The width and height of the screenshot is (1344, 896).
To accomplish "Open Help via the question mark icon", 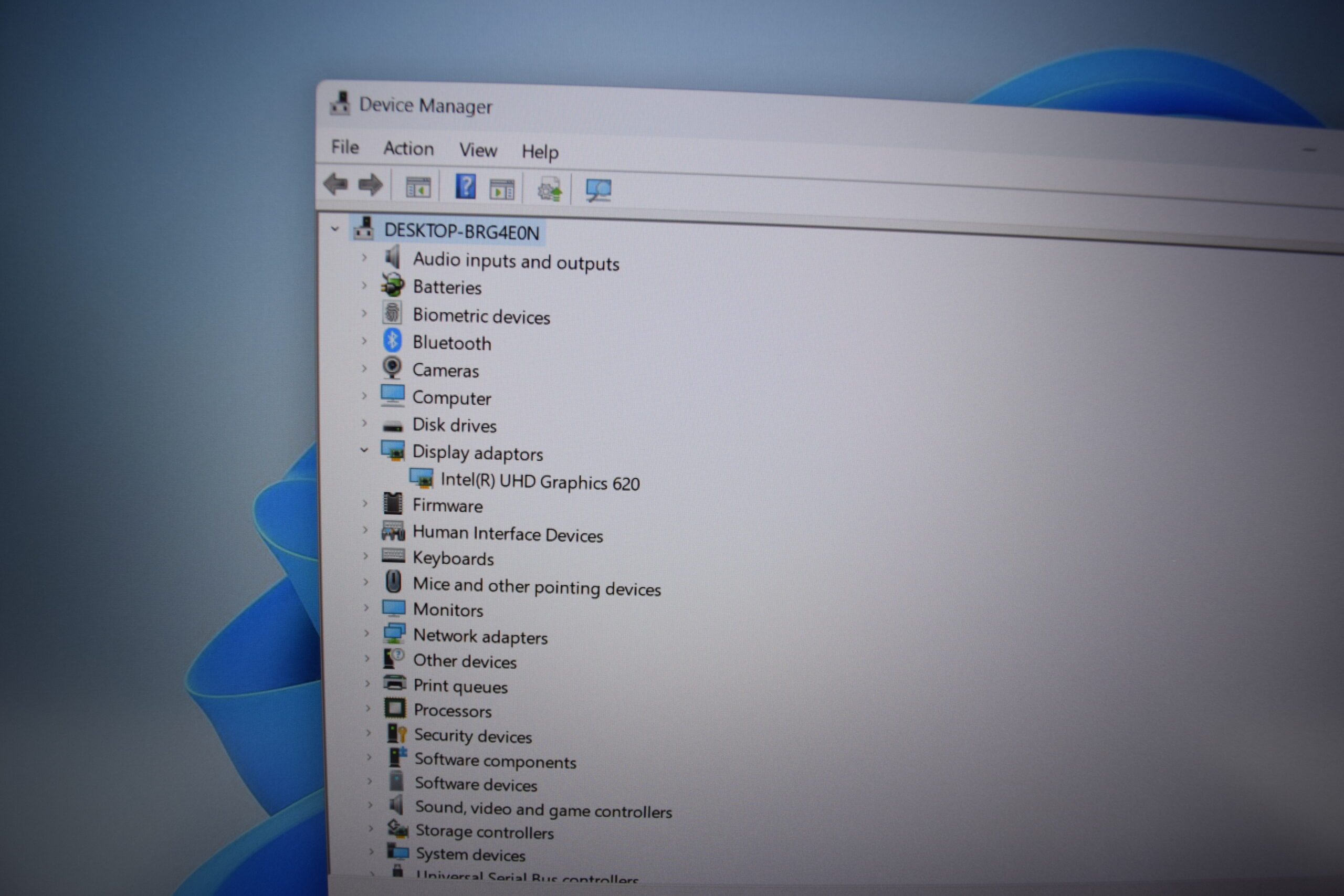I will [466, 187].
